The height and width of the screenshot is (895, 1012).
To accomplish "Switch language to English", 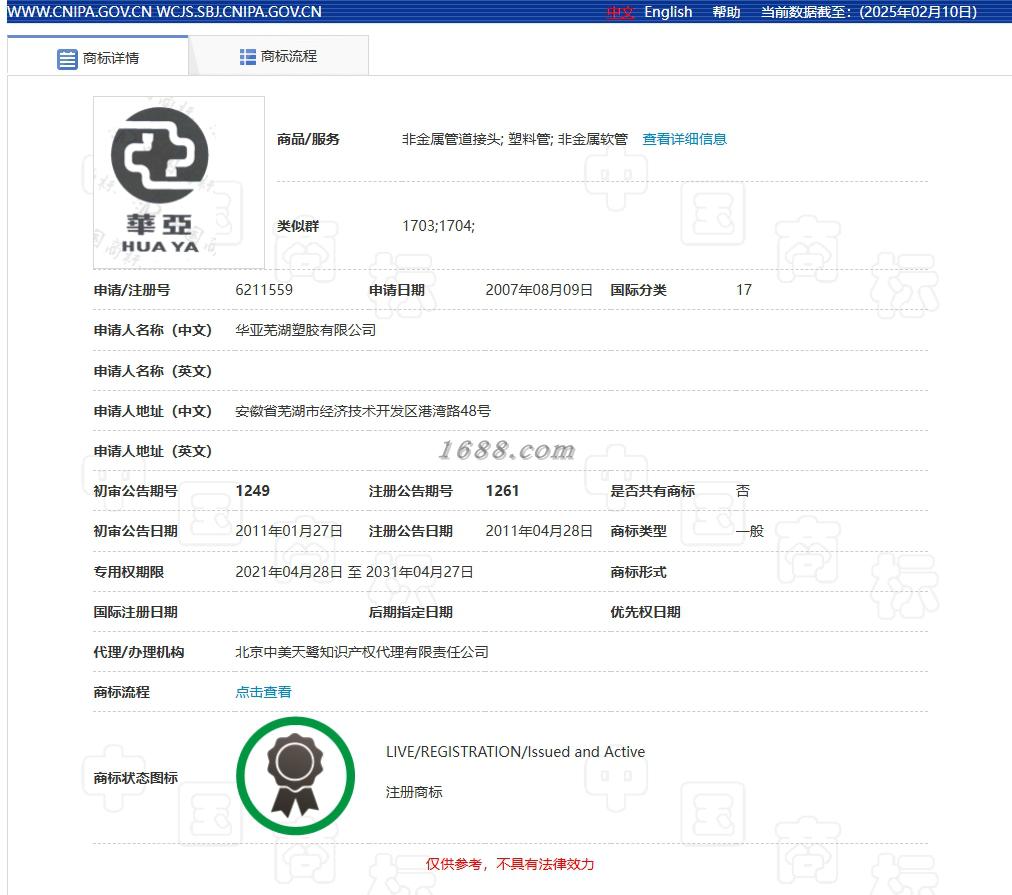I will (x=668, y=12).
